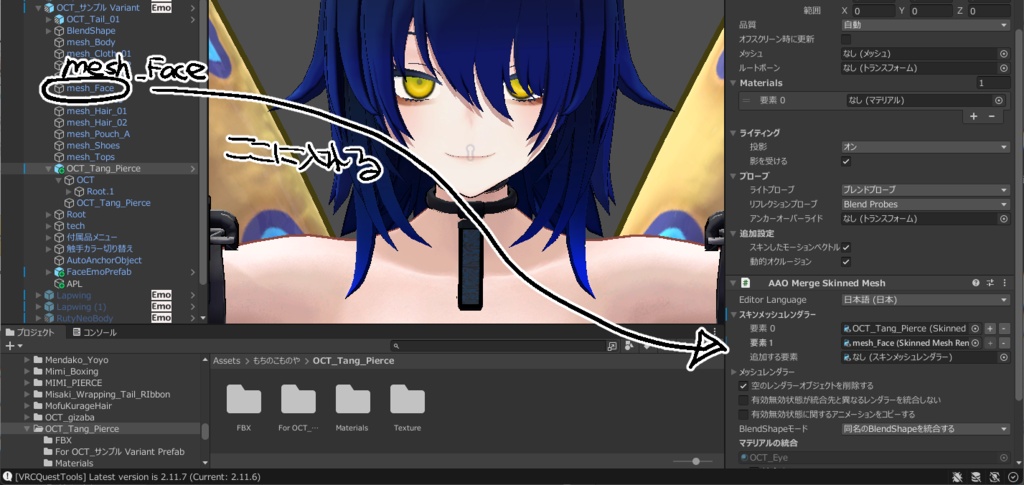Add a material with Materials plus button
1024x485 pixels.
973,116
